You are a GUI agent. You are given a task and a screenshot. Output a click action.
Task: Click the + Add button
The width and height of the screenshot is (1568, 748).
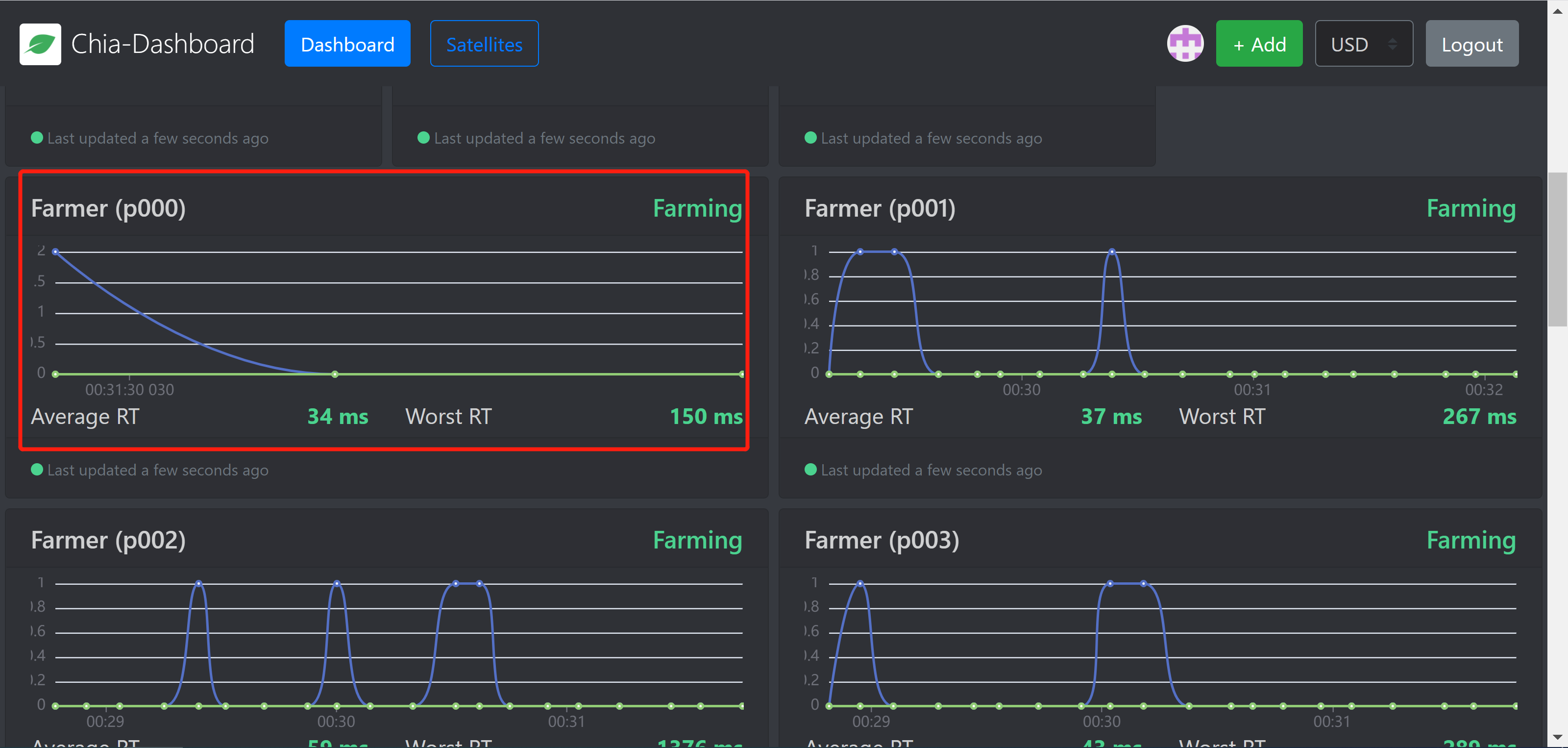tap(1259, 43)
